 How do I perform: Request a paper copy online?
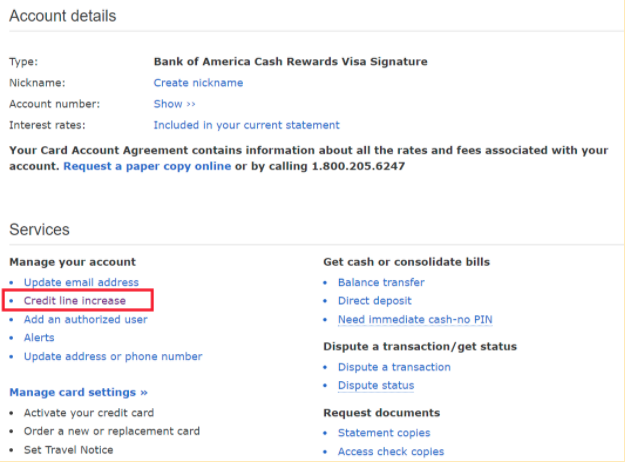(x=147, y=166)
